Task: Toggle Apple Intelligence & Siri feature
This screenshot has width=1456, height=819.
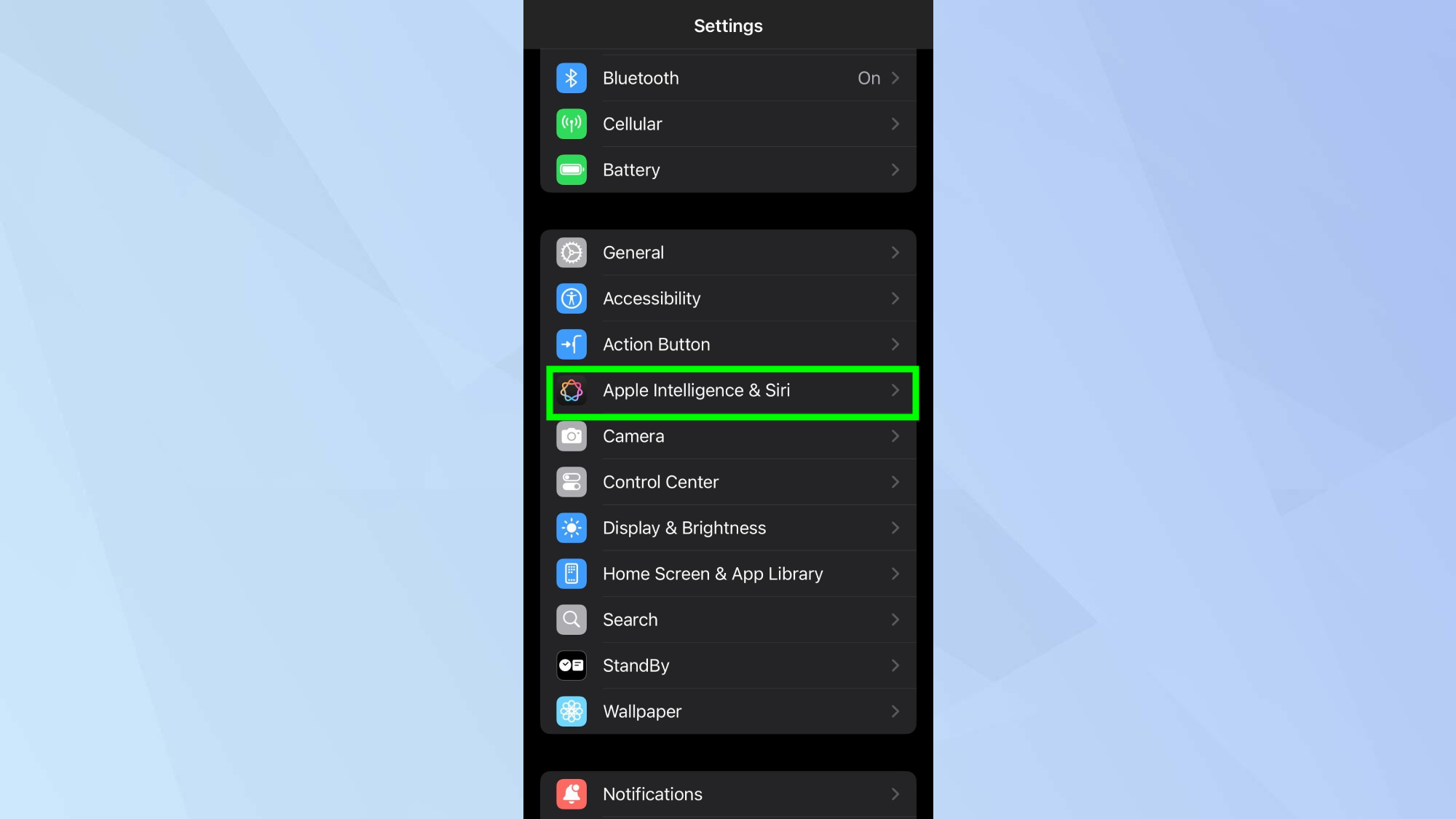Action: pos(728,390)
